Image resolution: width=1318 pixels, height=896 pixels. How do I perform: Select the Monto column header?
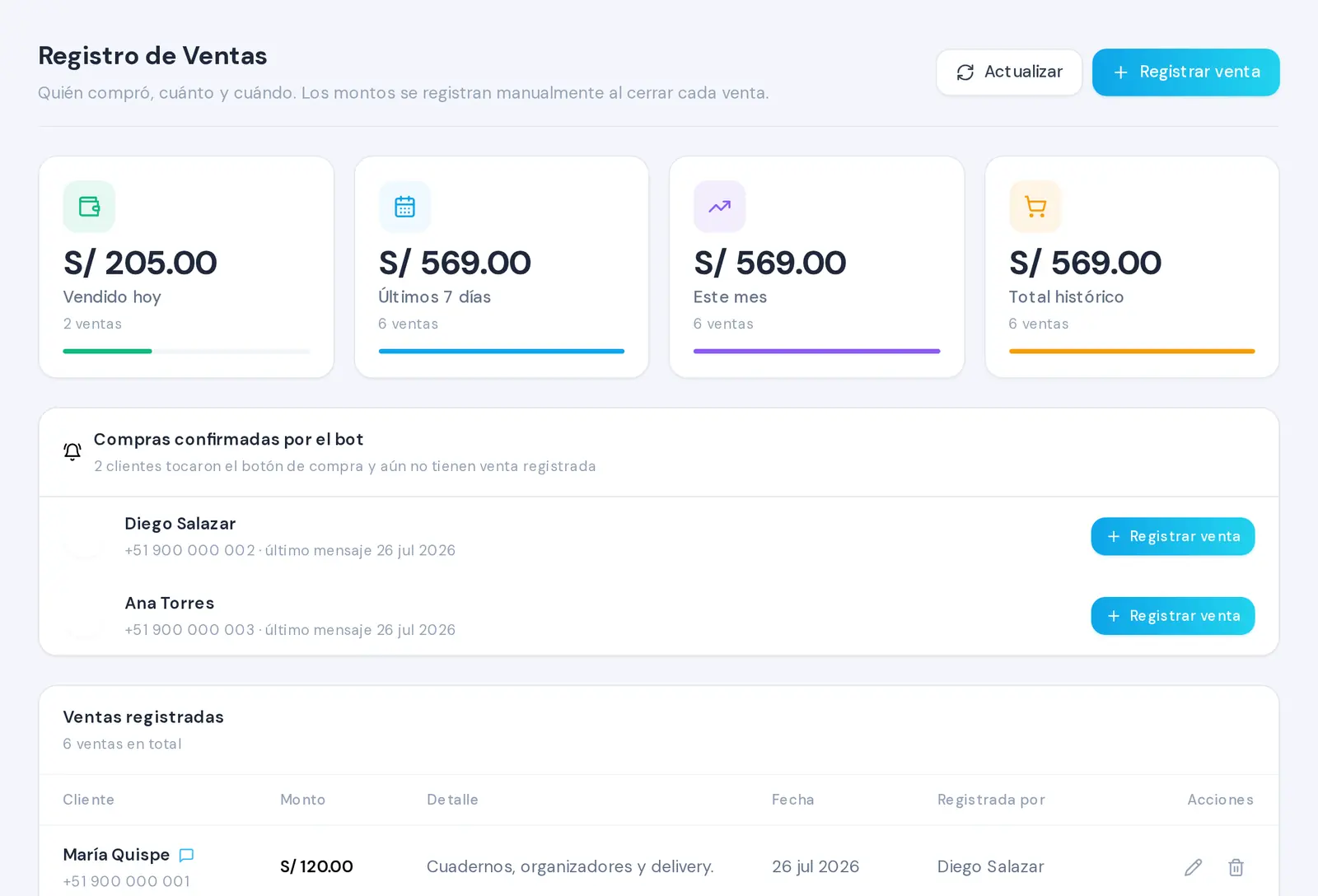pos(302,800)
